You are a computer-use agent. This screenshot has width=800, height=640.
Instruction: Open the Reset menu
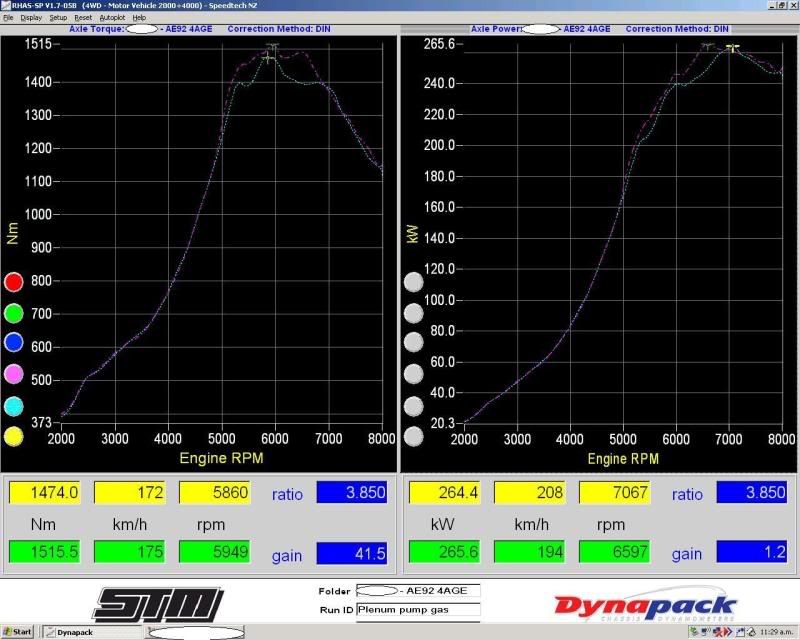pos(83,17)
